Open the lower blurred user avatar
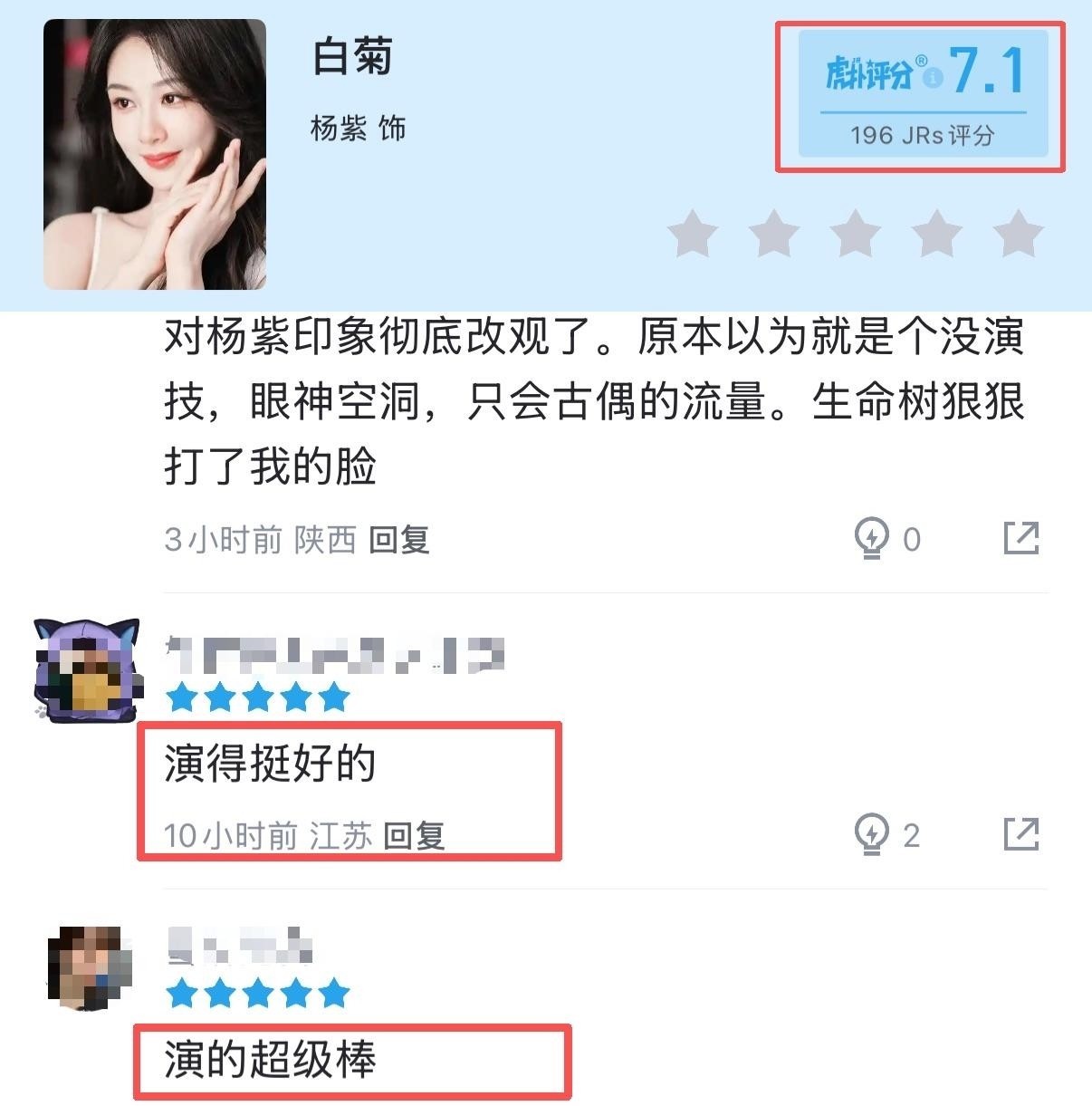 (90, 968)
